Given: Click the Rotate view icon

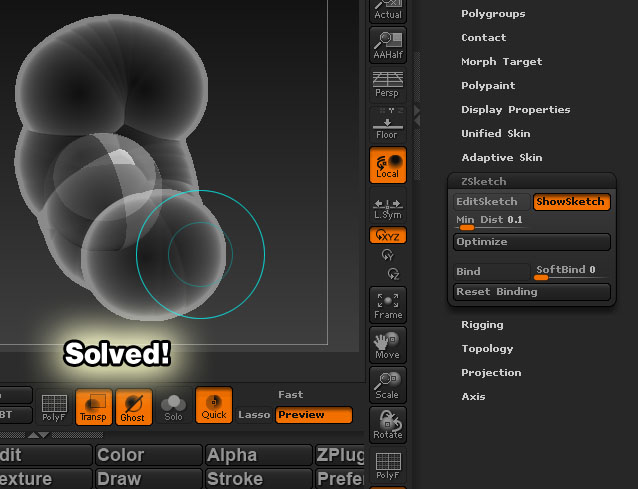Looking at the screenshot, I should [x=388, y=425].
